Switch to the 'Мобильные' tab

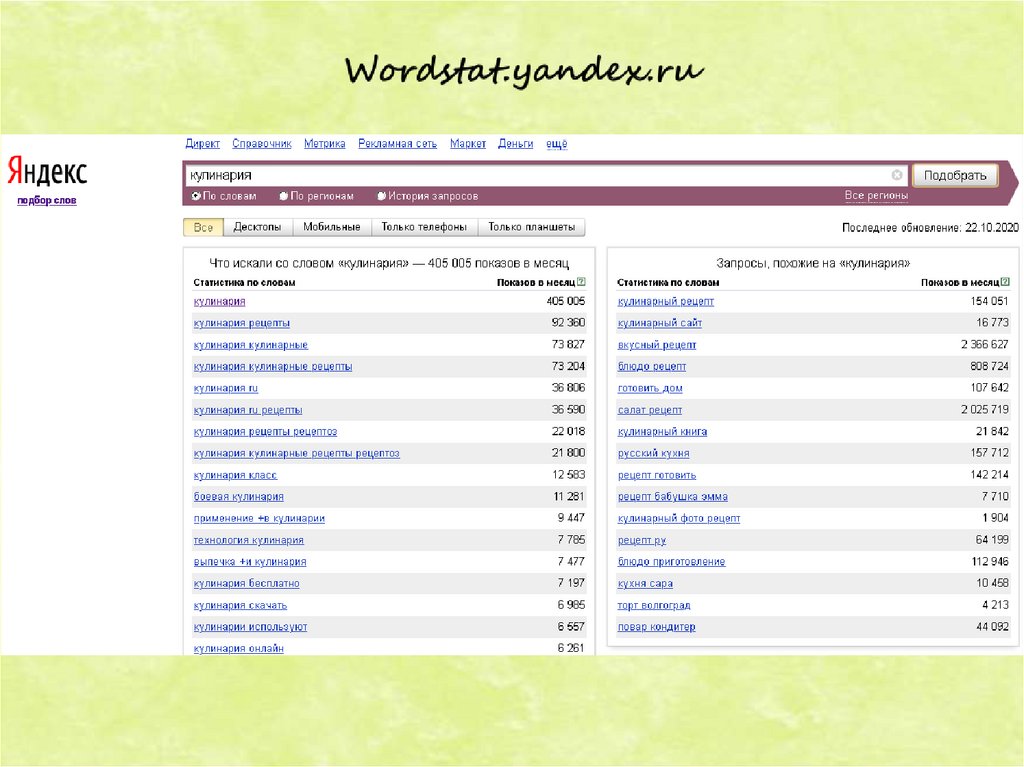click(x=331, y=227)
